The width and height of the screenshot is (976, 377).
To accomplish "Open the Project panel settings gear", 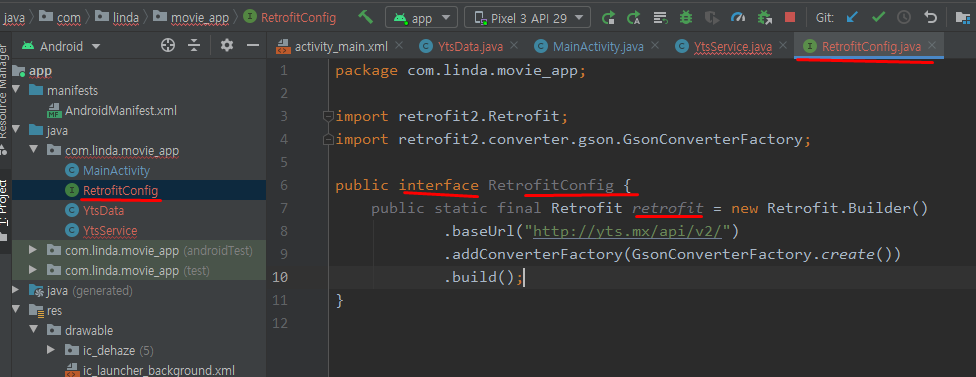I will pyautogui.click(x=227, y=45).
